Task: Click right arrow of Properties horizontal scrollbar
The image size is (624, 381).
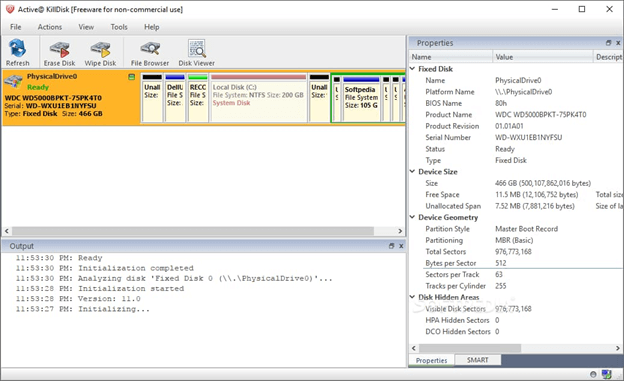Action: tap(618, 348)
